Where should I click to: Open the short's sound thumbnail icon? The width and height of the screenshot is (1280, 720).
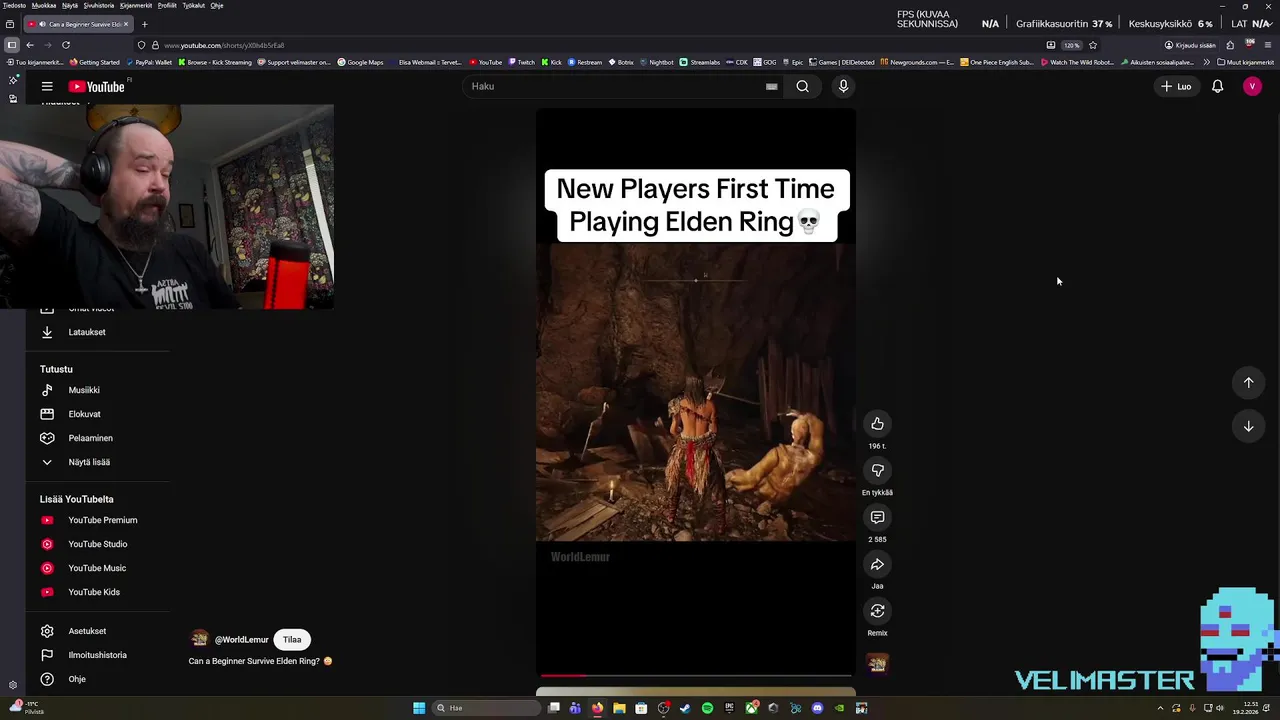coord(877,663)
